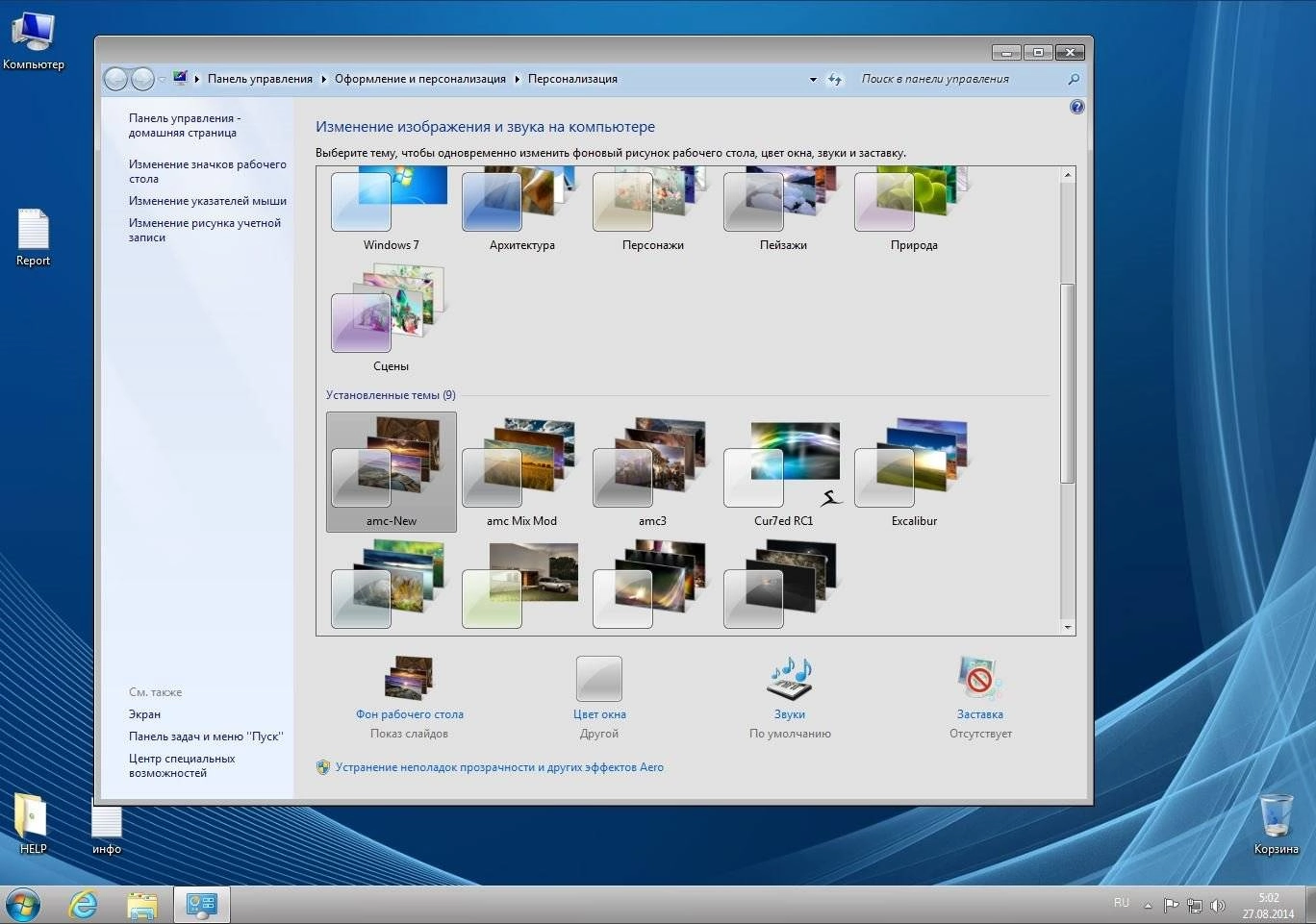The width and height of the screenshot is (1316, 924).
Task: Open the Report file on desktop
Action: click(x=33, y=238)
